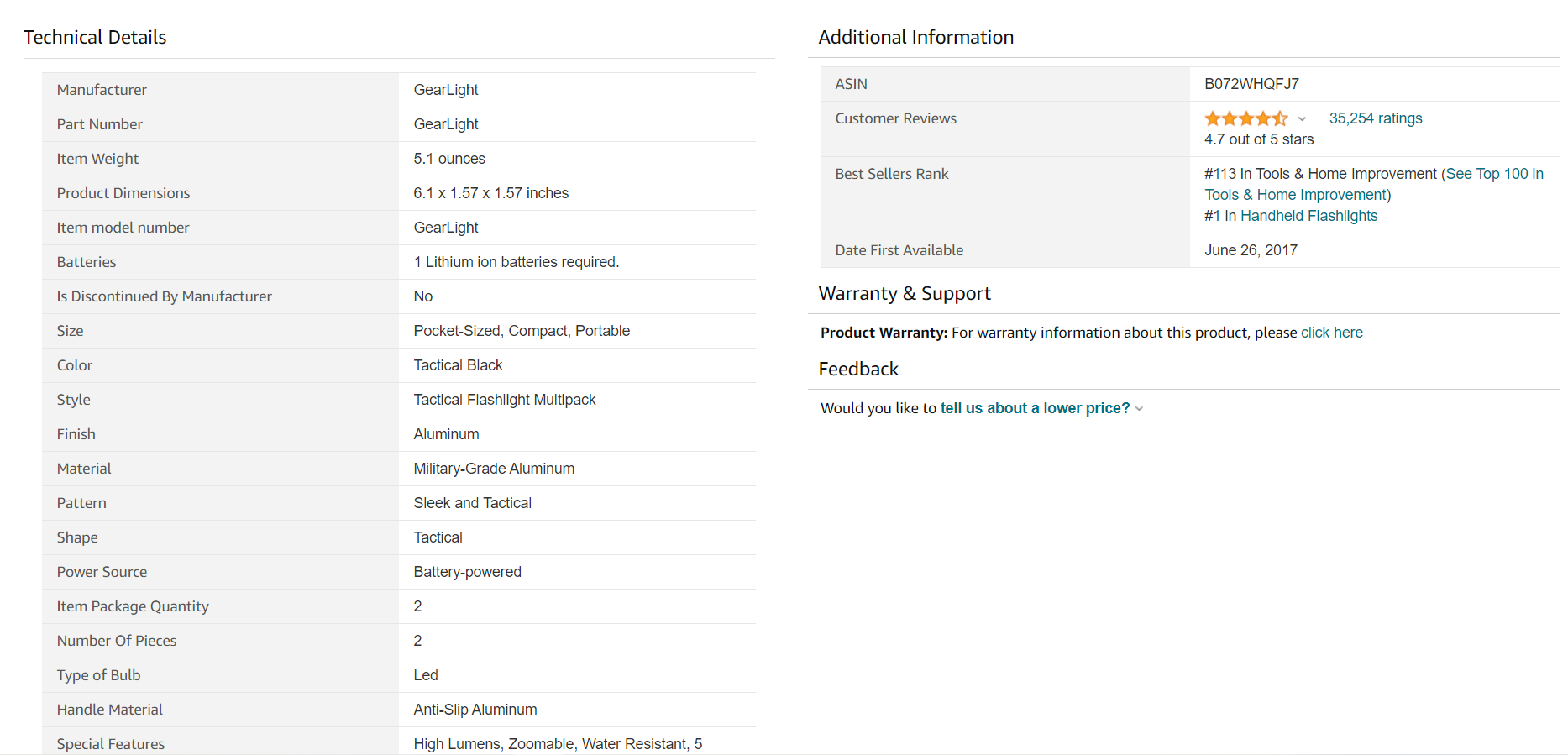
Task: Select '1 Lithium ion batteries required.' text
Action: click(x=516, y=262)
